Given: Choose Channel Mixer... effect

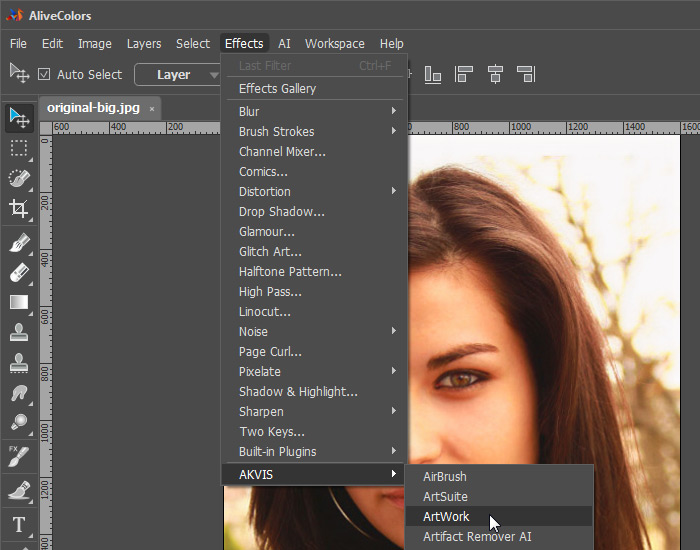Looking at the screenshot, I should point(315,151).
